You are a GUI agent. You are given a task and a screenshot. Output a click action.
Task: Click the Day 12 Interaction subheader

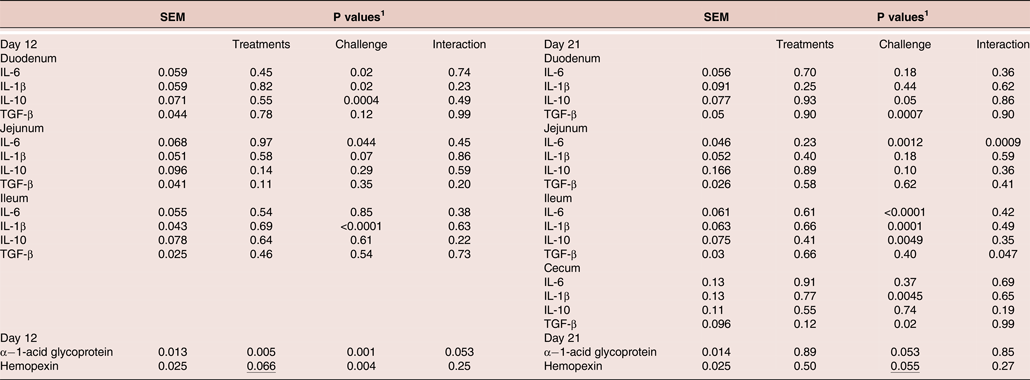pyautogui.click(x=459, y=45)
